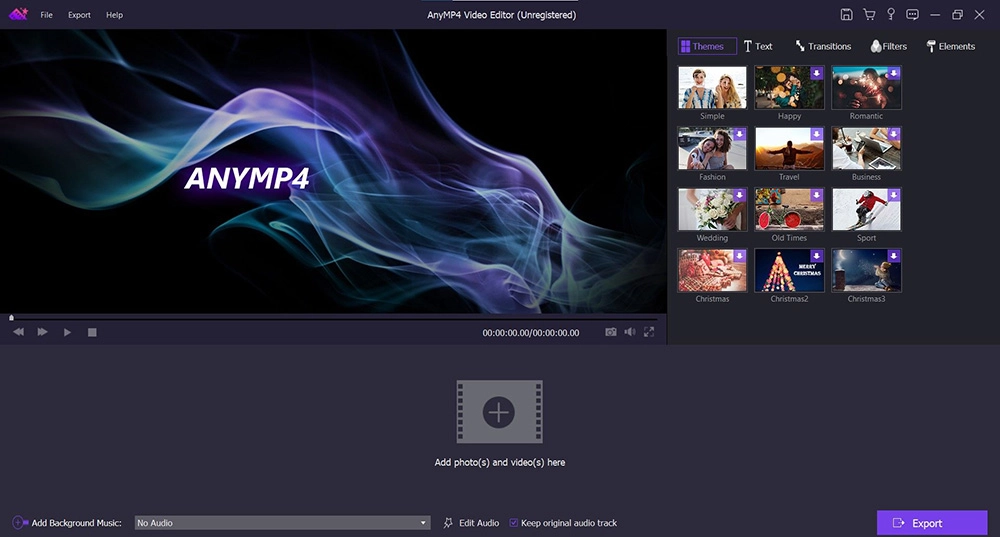
Task: Click the playback progress slider handle
Action: (x=11, y=318)
